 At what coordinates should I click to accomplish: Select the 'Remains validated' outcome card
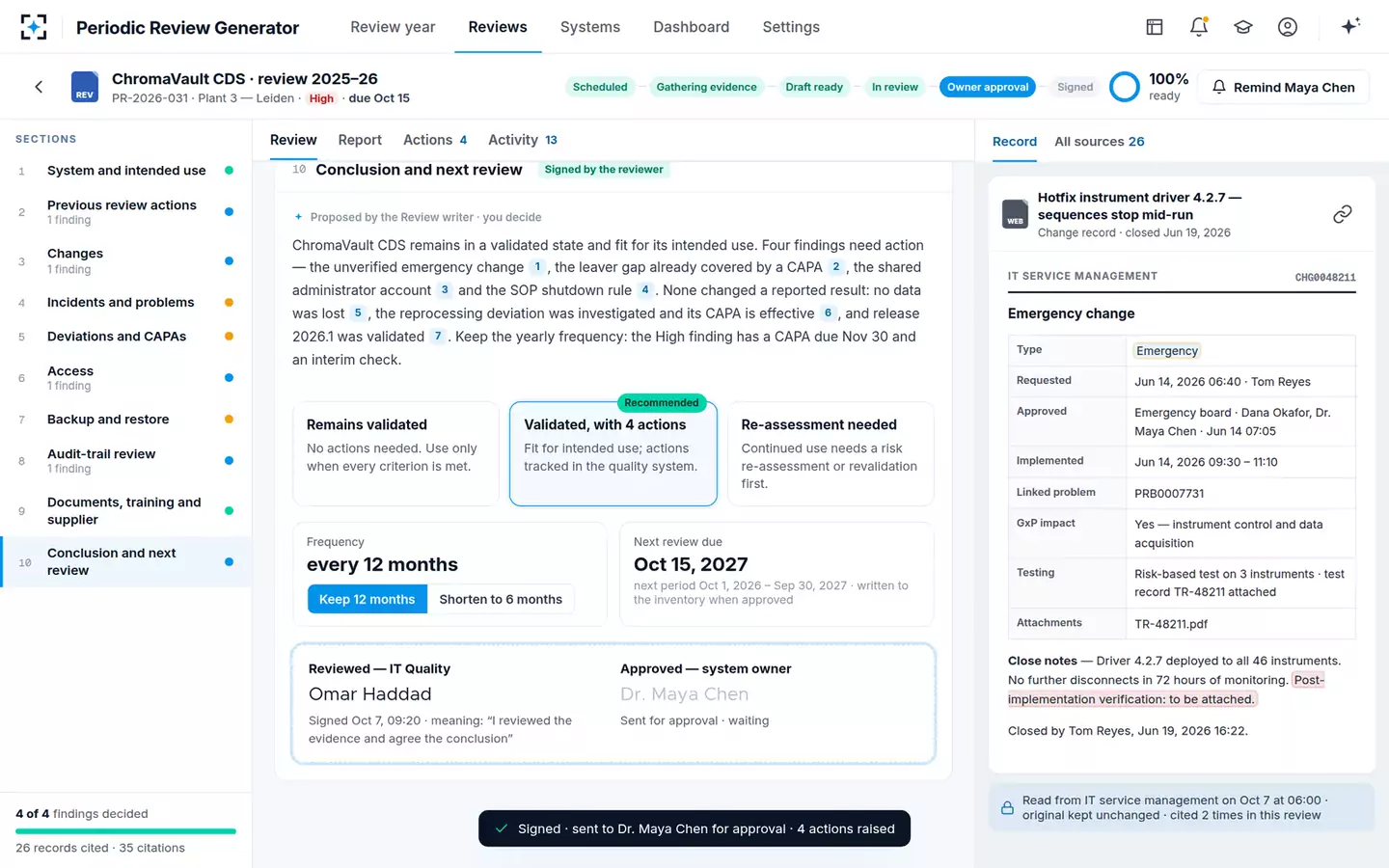pos(395,453)
